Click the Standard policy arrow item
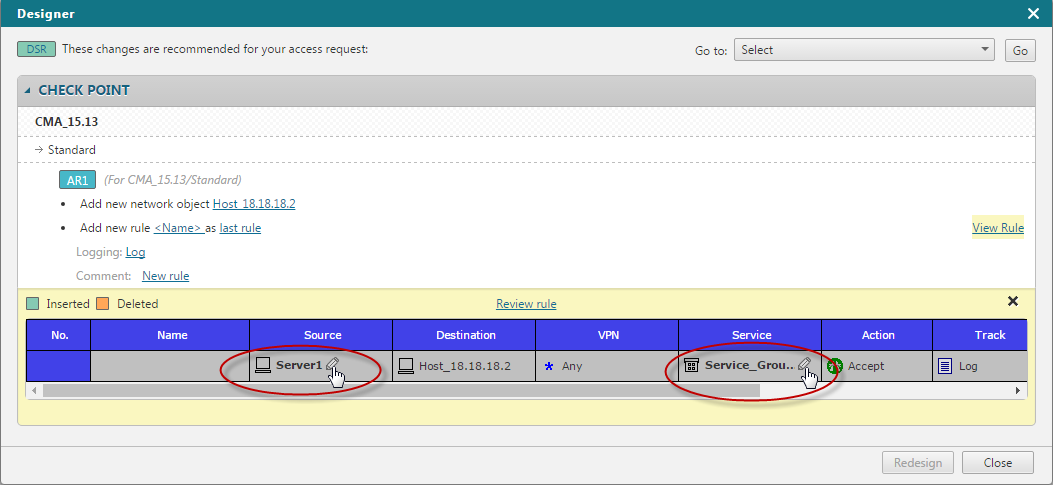 click(66, 150)
